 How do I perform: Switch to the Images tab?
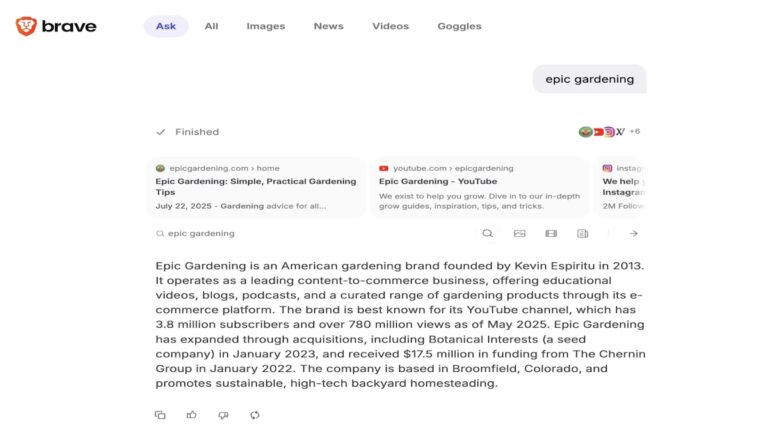pos(265,26)
